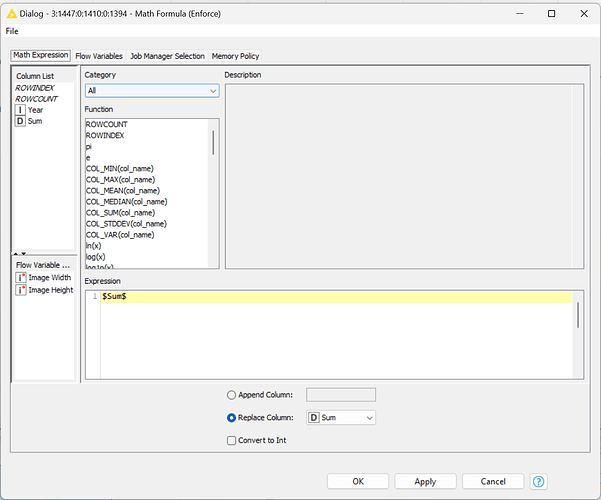Viewport: 601px width, 500px height.
Task: Open the Memory Policy tab
Action: (x=236, y=56)
